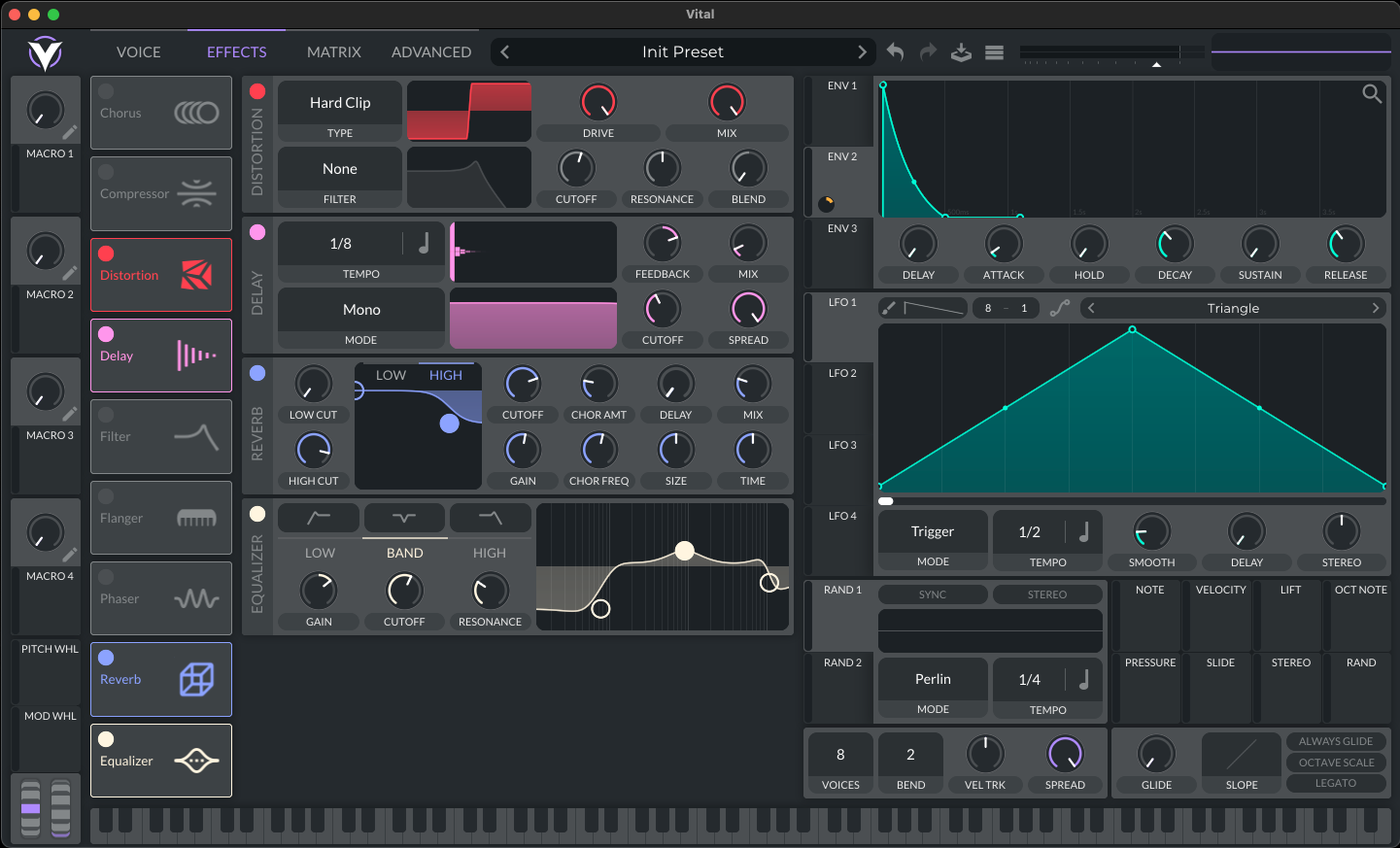Save preset with the download icon
The height and width of the screenshot is (848, 1400).
961,52
